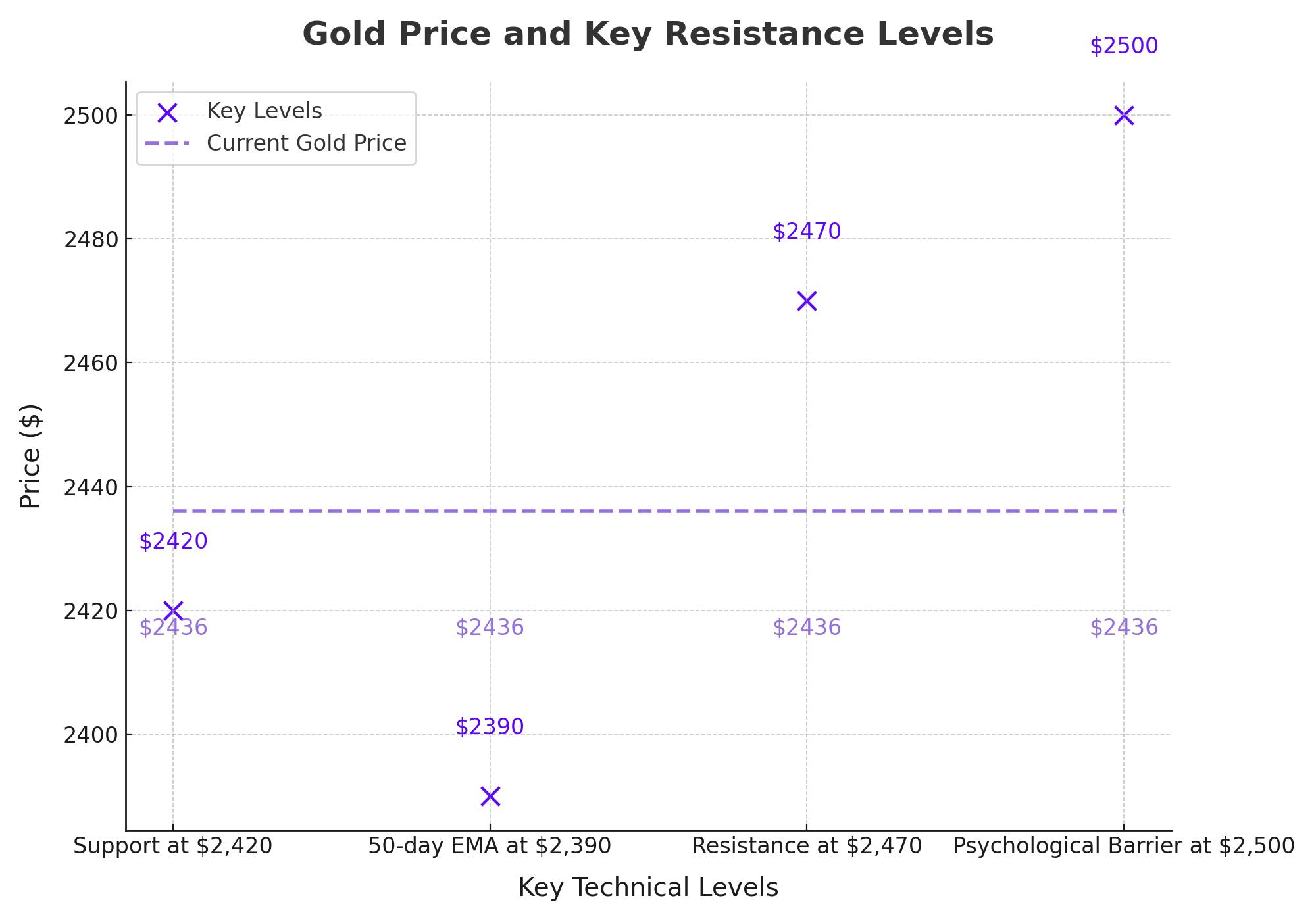Click the "Price ($)" y-axis title

pos(30,456)
